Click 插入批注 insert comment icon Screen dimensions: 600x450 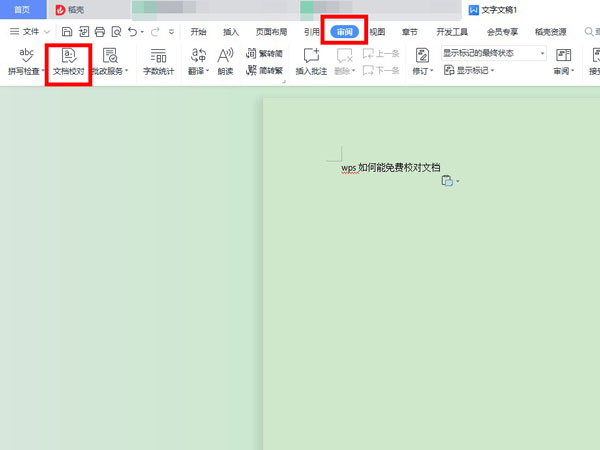pos(310,62)
